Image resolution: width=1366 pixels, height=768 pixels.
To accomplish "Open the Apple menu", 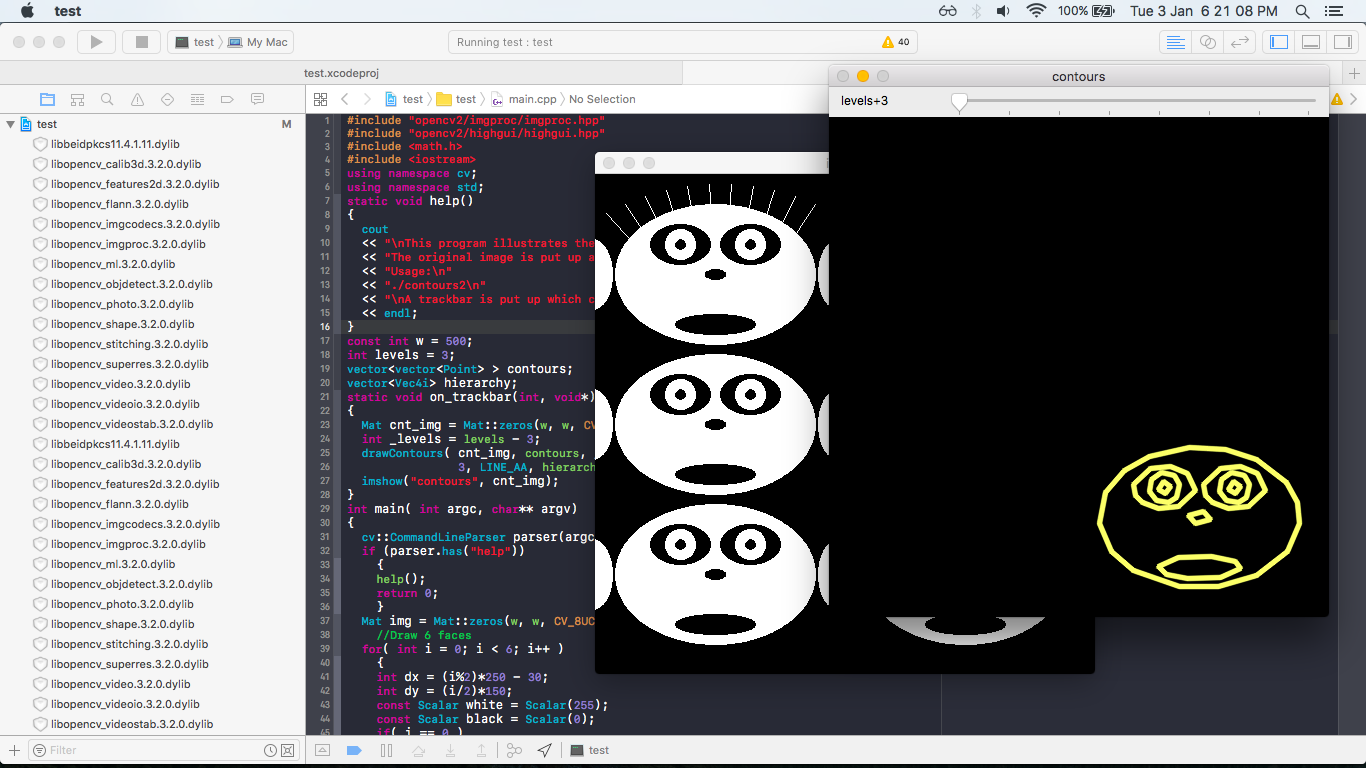I will [27, 11].
